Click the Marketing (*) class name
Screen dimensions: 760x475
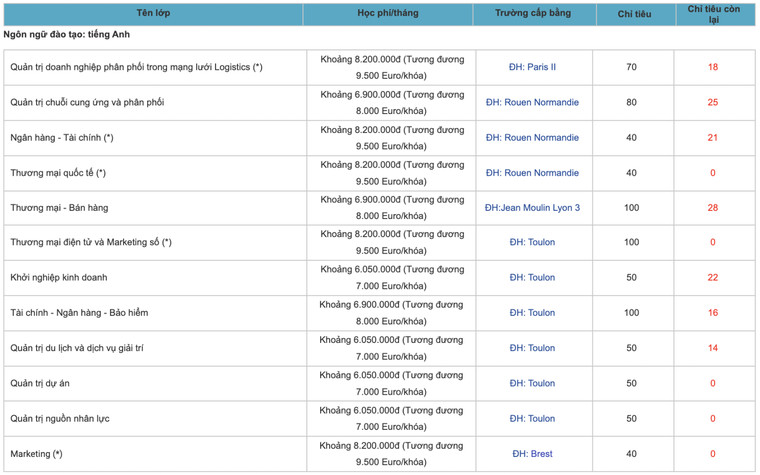pos(36,453)
